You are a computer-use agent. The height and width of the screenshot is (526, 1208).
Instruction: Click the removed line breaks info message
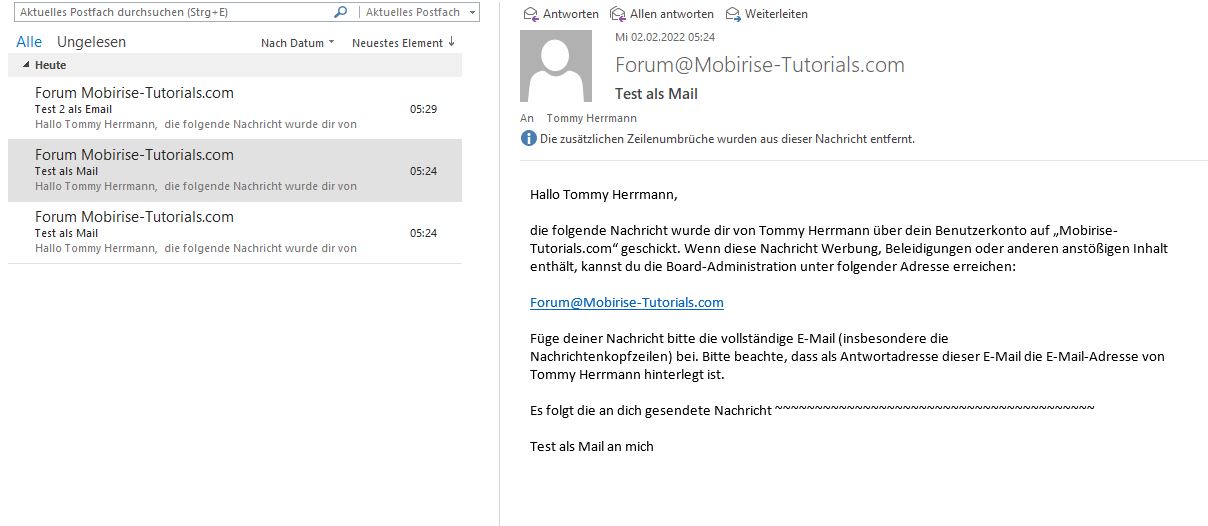[x=727, y=139]
